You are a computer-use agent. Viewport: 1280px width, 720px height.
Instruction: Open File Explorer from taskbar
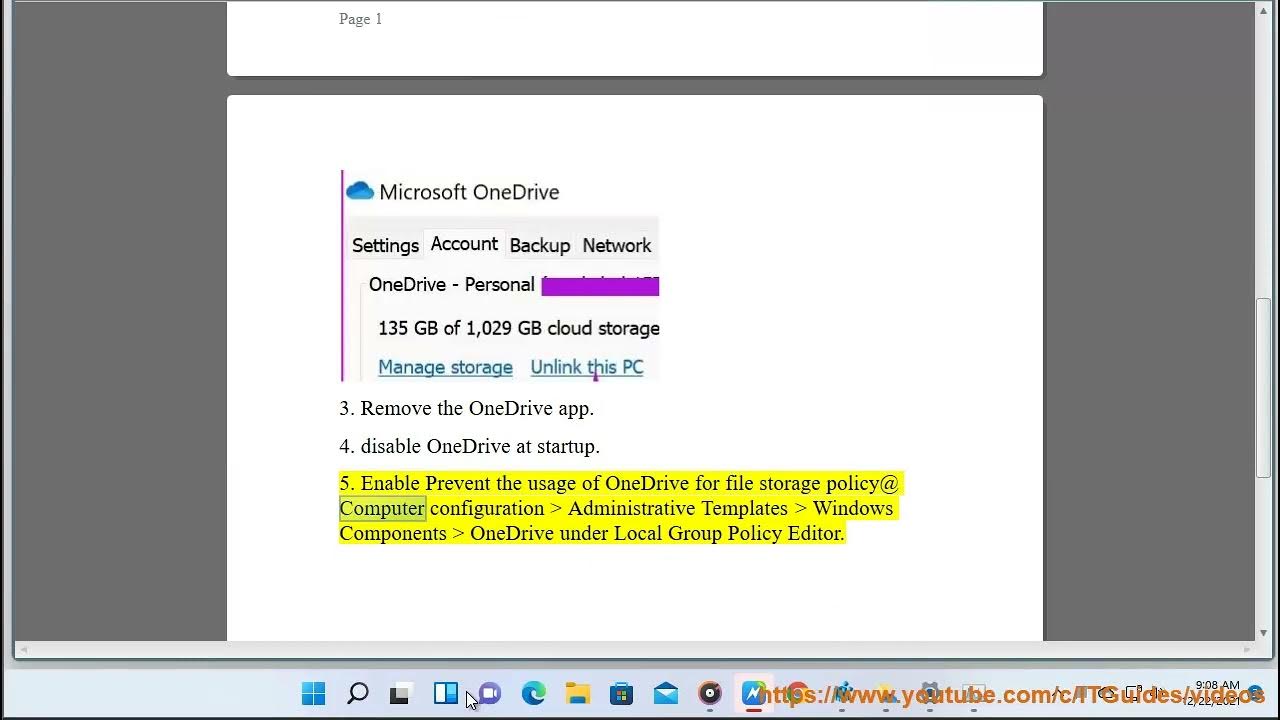point(577,693)
